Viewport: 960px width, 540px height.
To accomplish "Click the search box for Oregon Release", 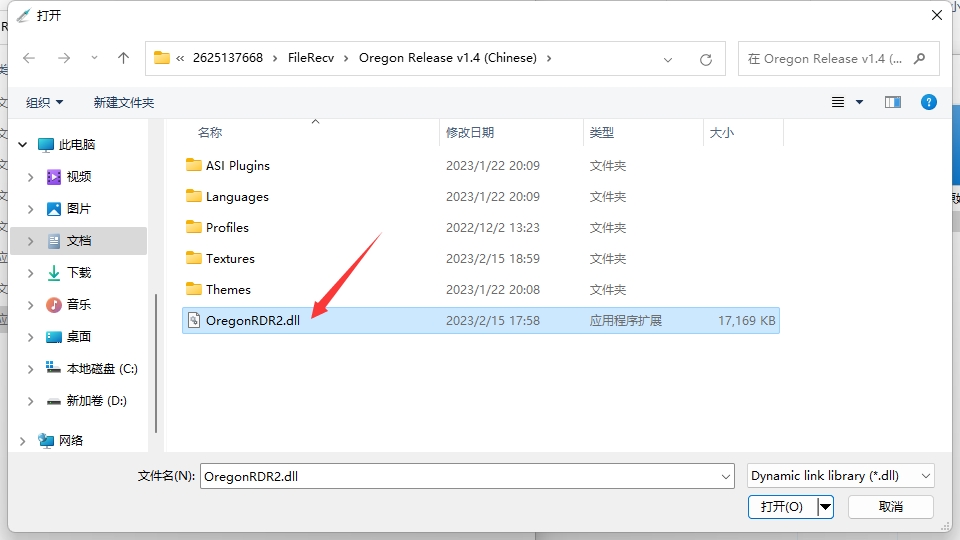I will click(x=825, y=59).
